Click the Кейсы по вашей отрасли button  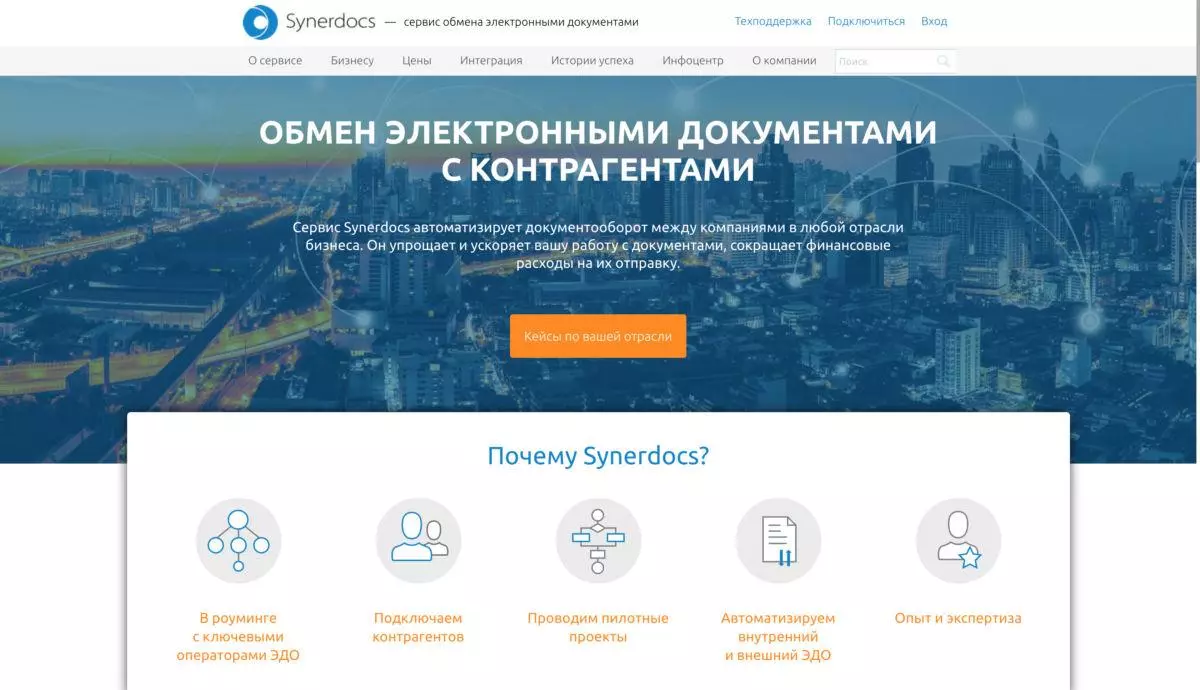point(598,336)
